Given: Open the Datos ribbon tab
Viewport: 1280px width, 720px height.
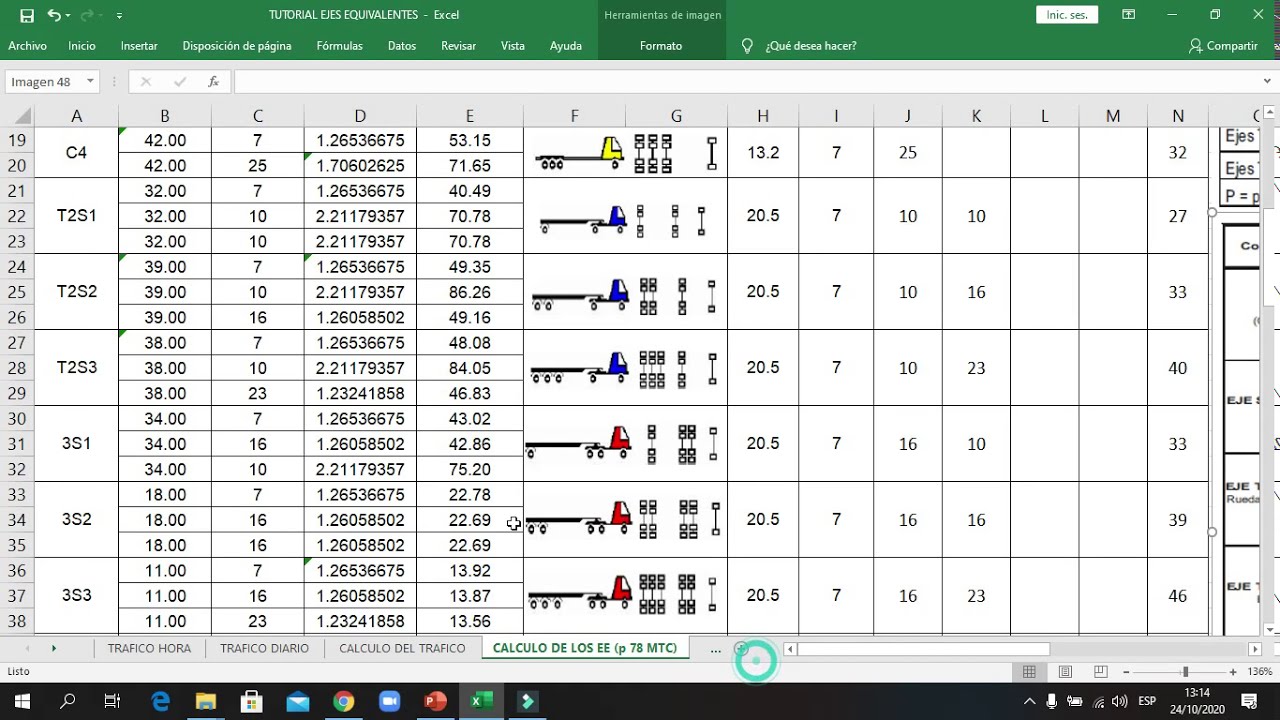Looking at the screenshot, I should click(x=402, y=46).
